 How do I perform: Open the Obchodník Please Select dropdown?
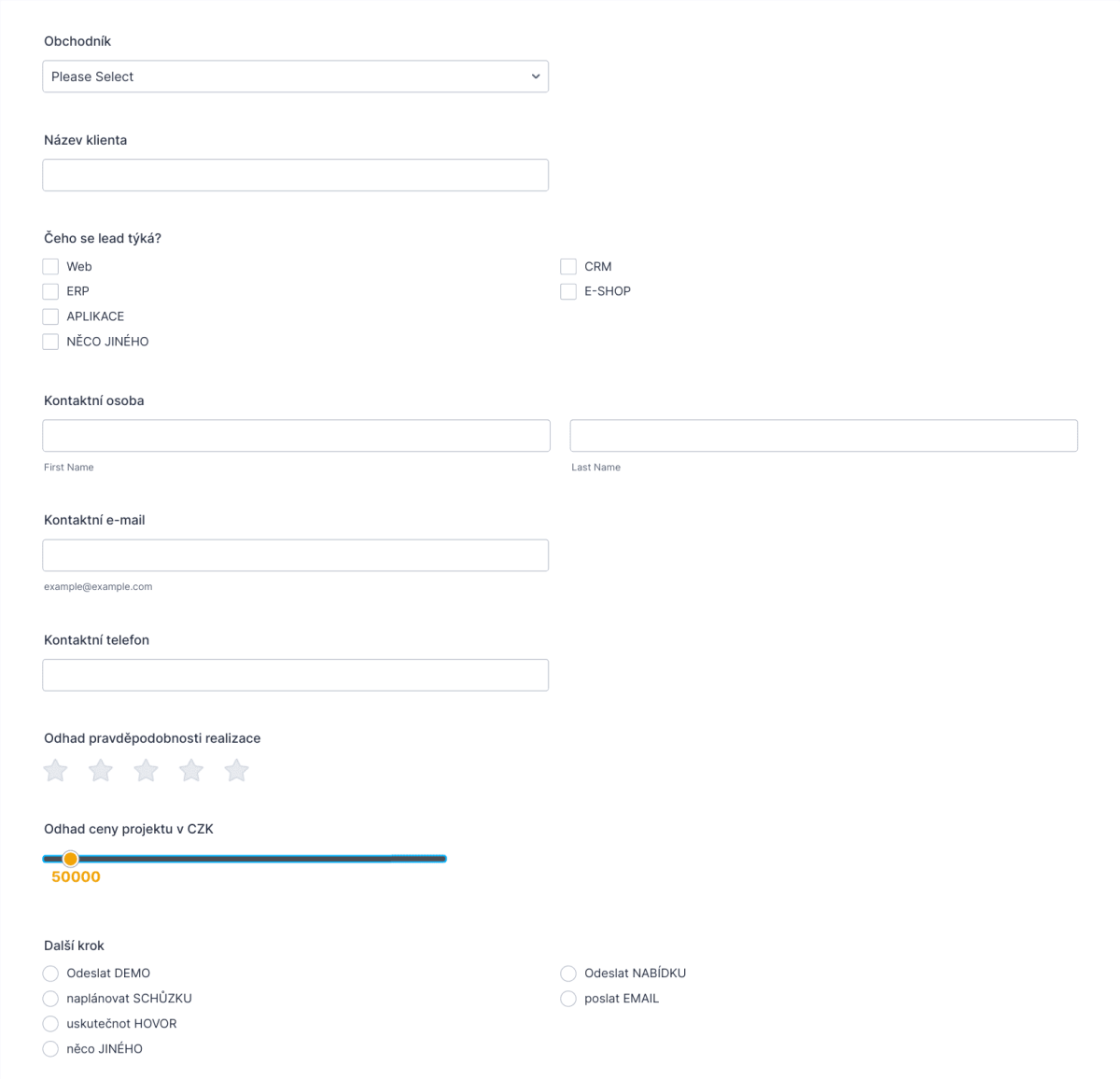[295, 76]
